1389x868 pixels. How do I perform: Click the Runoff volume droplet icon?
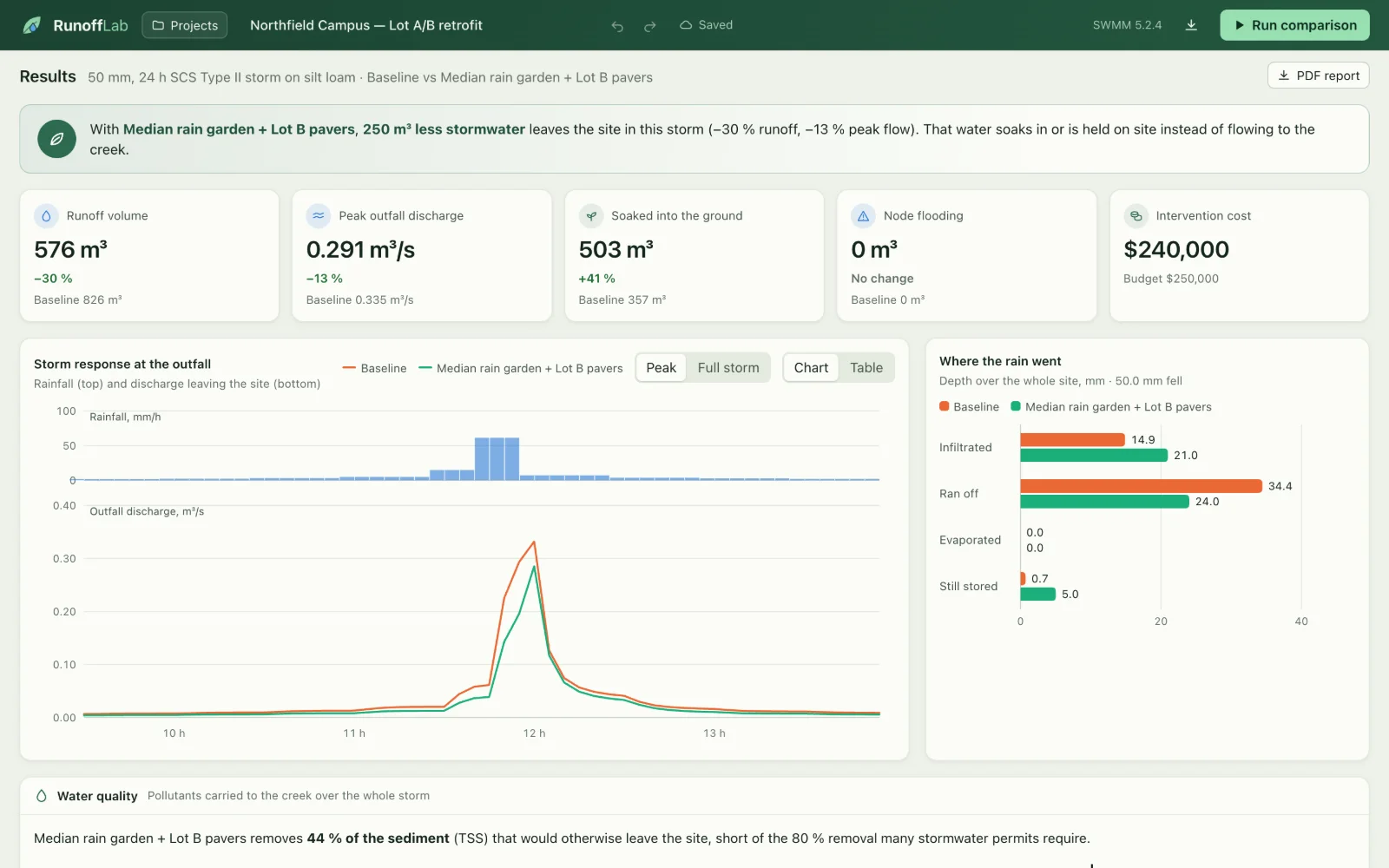click(x=46, y=216)
